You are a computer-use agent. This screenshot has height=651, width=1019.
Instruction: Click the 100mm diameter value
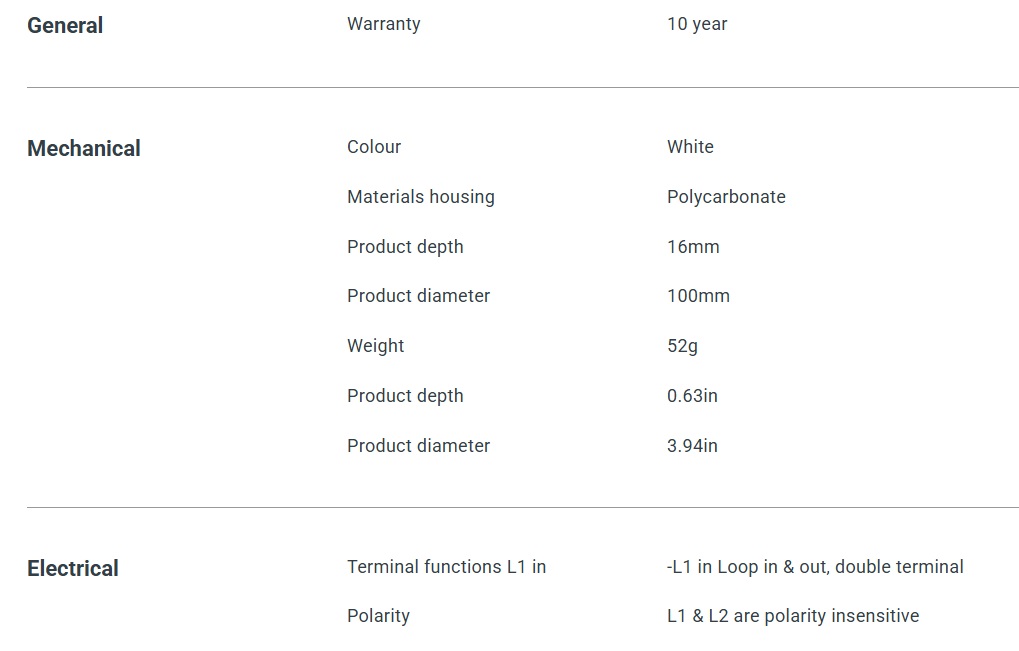pos(698,296)
